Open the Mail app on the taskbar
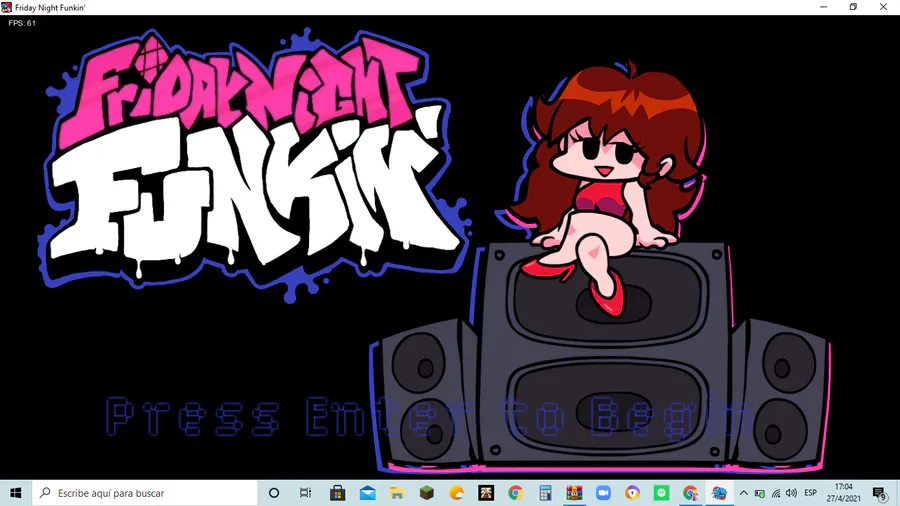900x506 pixels. [x=367, y=493]
